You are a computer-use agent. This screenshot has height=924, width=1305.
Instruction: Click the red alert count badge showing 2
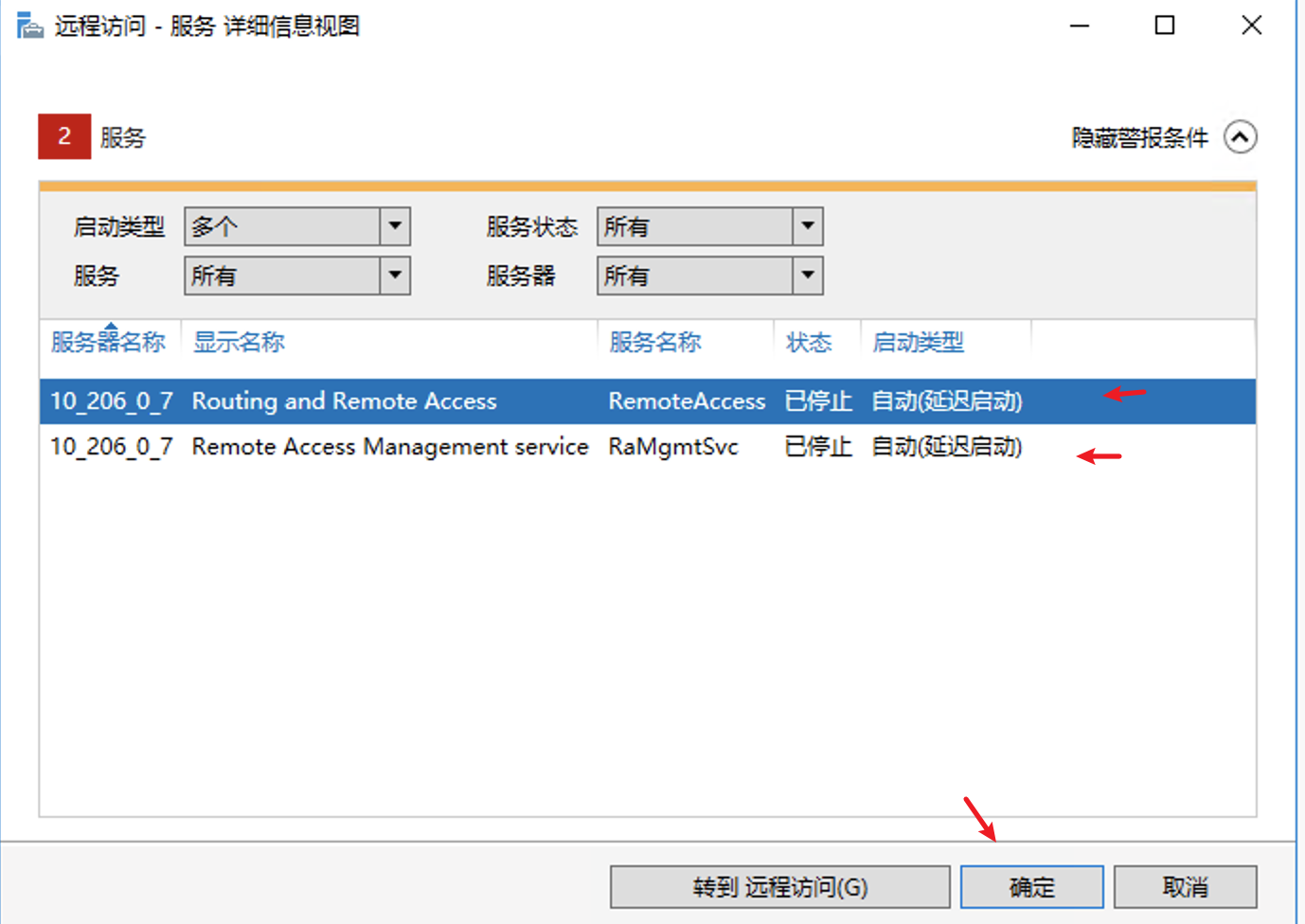63,136
